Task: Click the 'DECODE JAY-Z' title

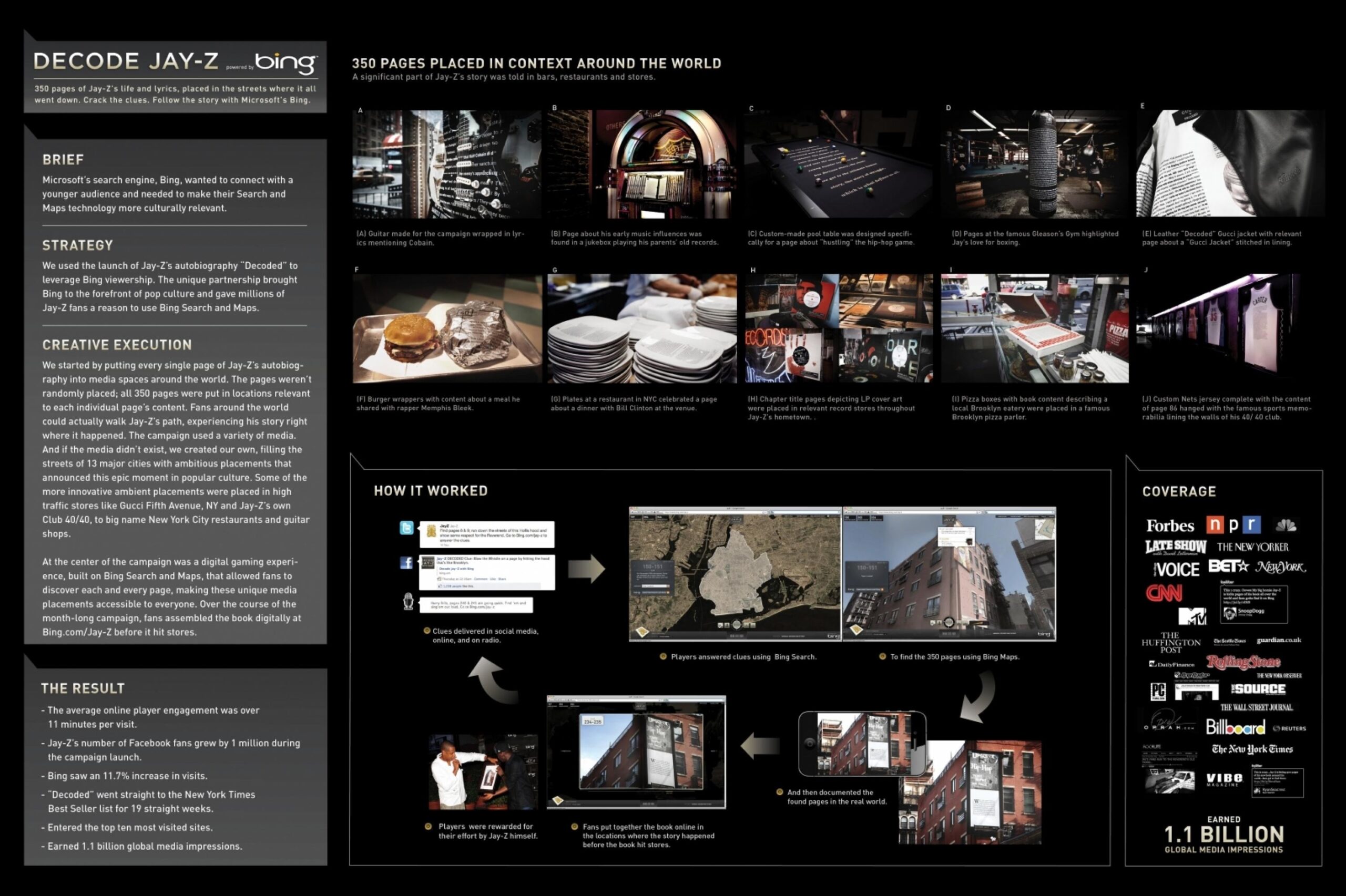Action: coord(126,61)
